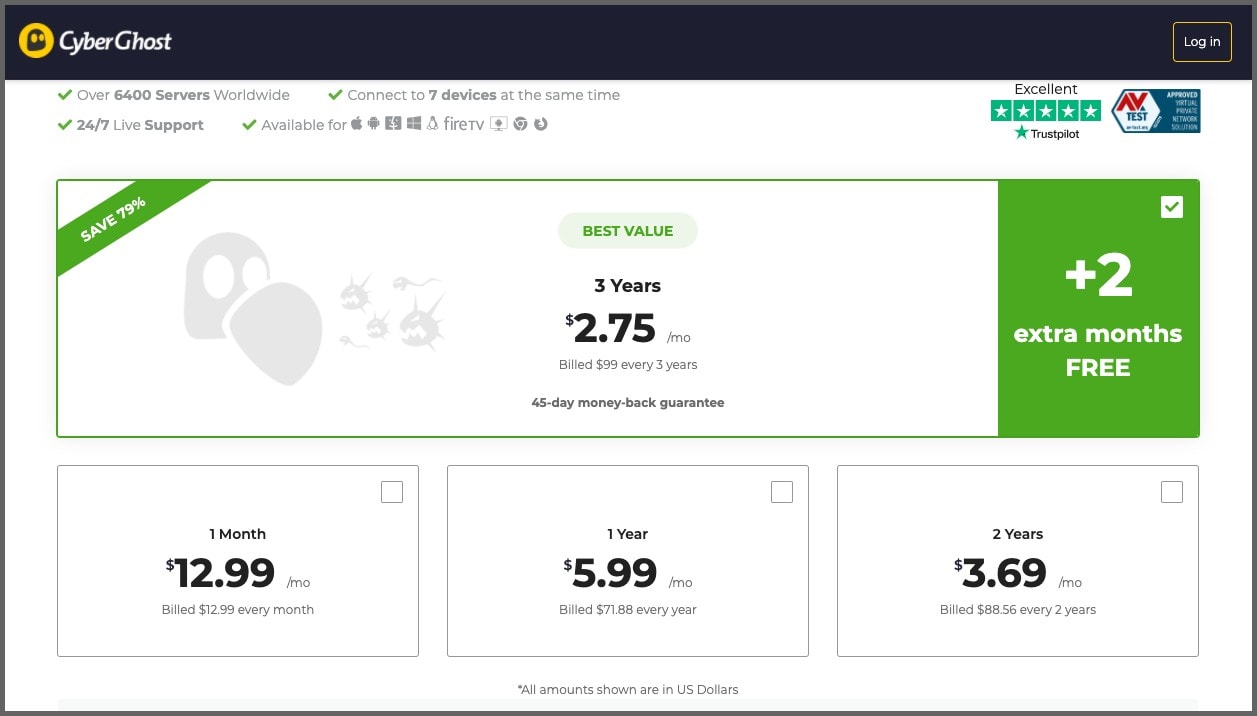1257x716 pixels.
Task: Click the Windows platform icon
Action: pyautogui.click(x=414, y=124)
